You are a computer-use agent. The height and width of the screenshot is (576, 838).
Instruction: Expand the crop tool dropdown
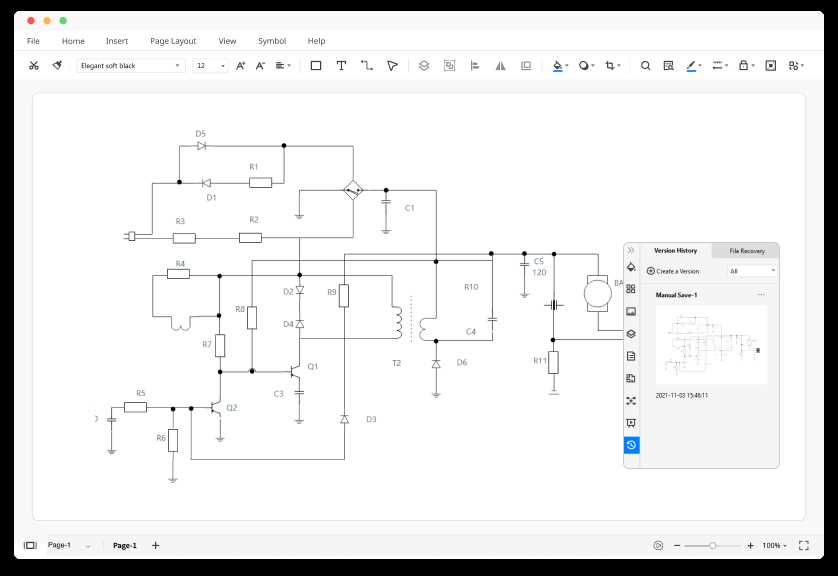(x=619, y=66)
